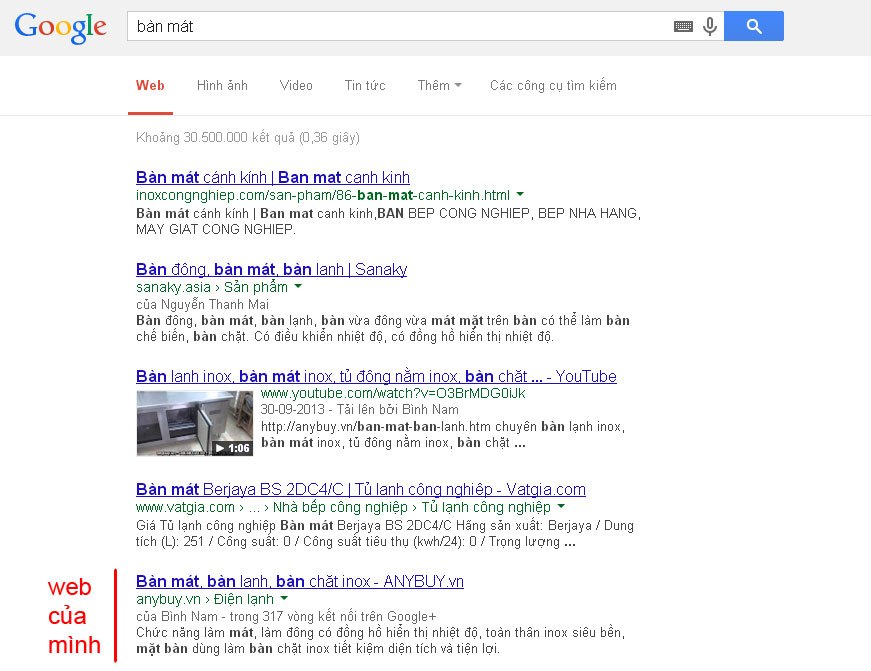871x671 pixels.
Task: Click the result count text "Khoảng 30.500.000 kết quả"
Action: click(216, 137)
